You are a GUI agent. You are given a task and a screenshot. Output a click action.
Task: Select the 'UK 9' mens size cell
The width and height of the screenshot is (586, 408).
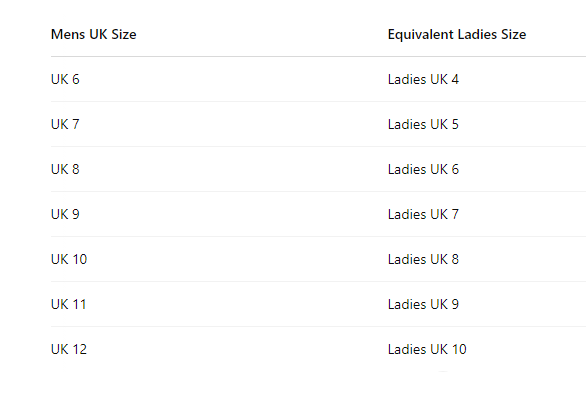click(x=65, y=214)
